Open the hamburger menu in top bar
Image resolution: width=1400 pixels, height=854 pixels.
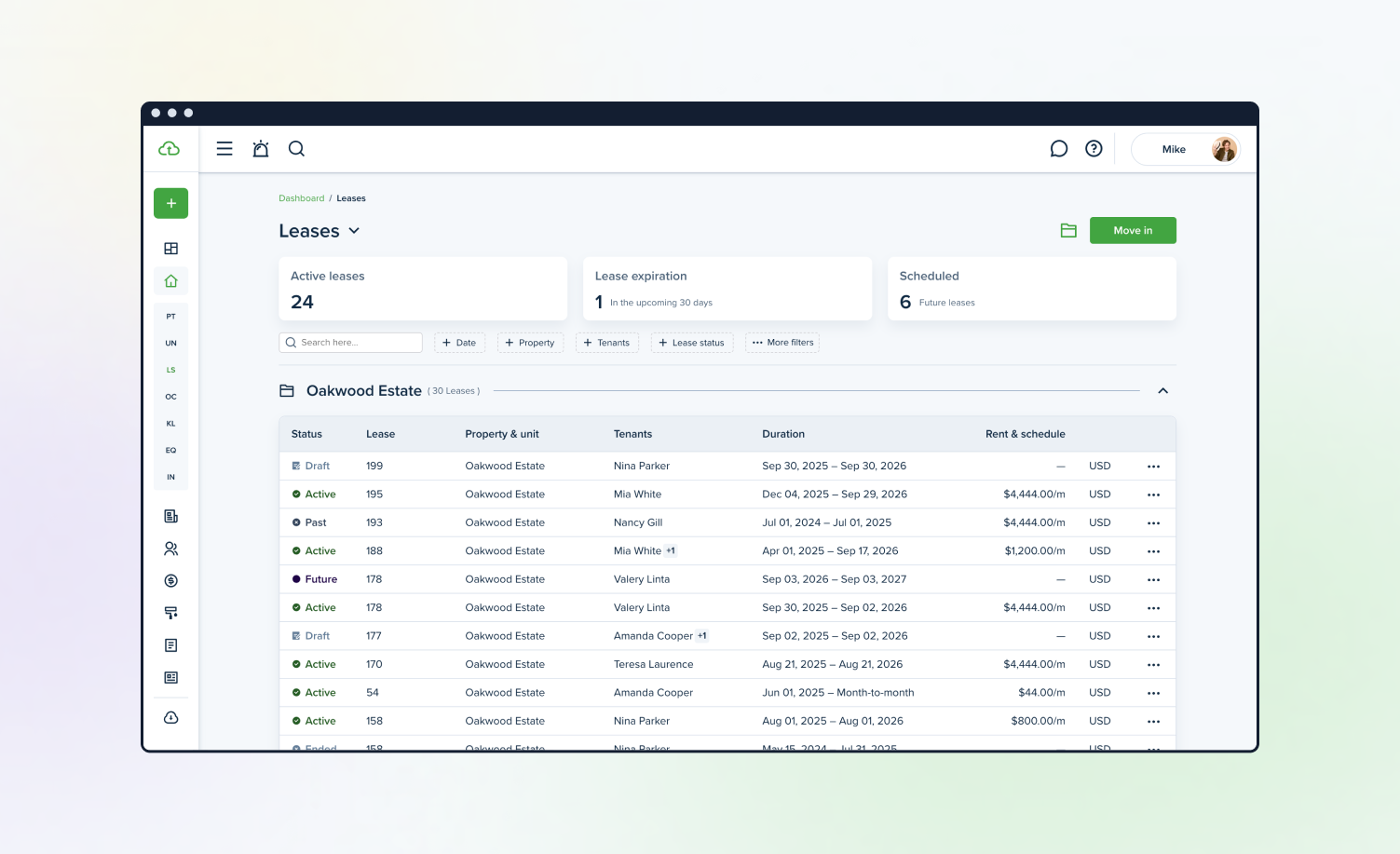(x=224, y=149)
